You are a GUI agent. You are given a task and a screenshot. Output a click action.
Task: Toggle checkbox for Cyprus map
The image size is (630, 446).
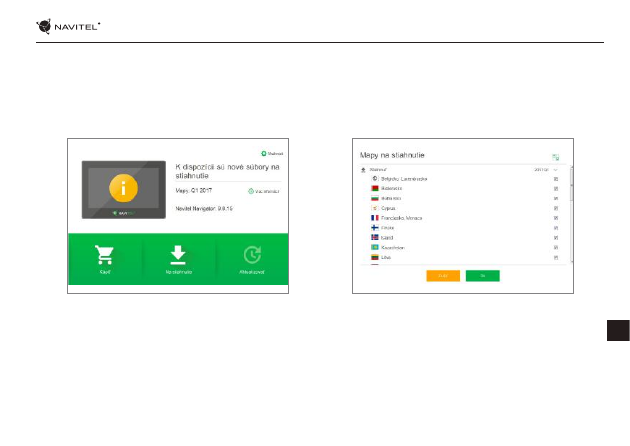(556, 208)
